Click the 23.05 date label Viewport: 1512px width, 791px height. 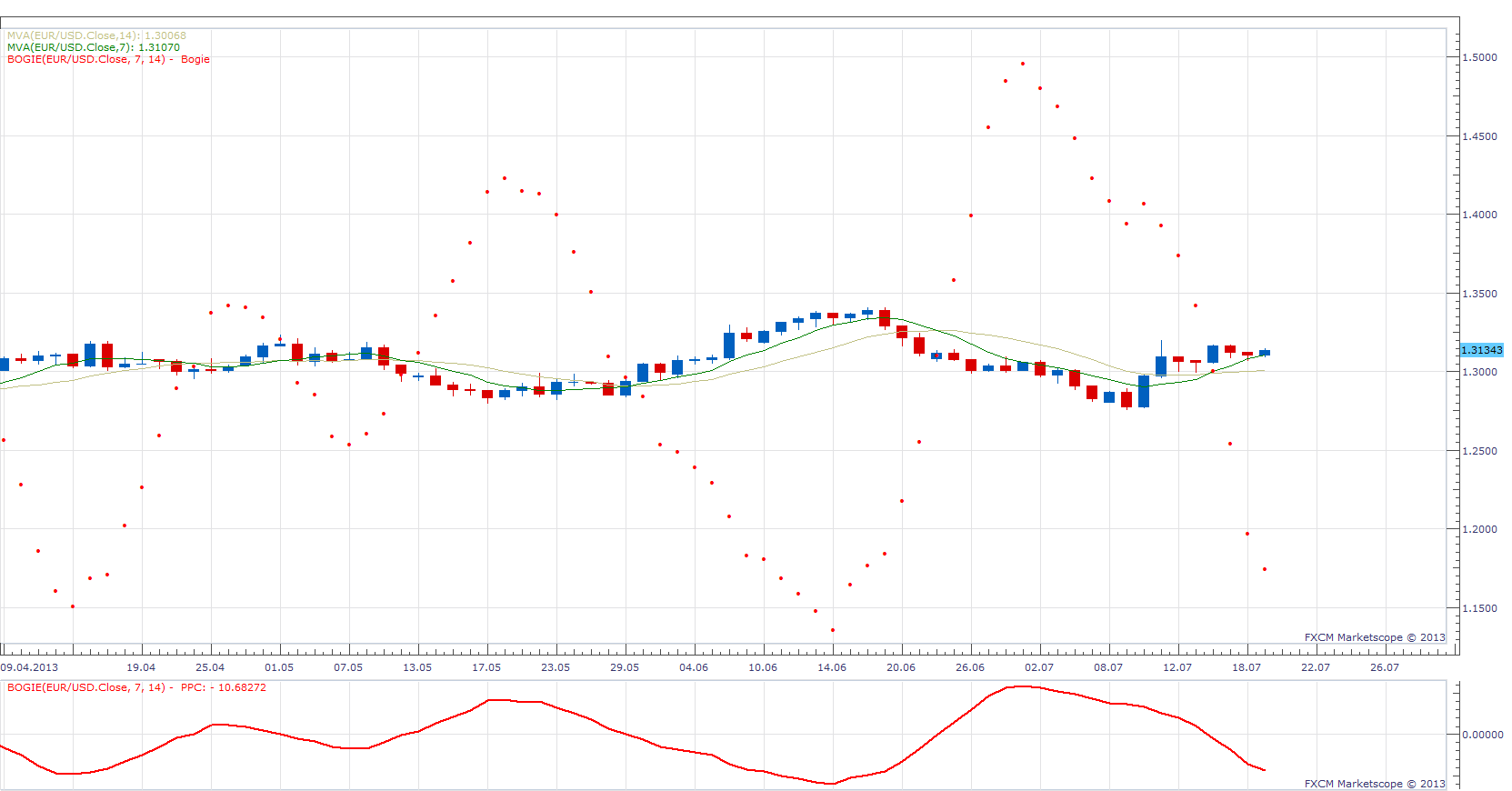point(556,667)
